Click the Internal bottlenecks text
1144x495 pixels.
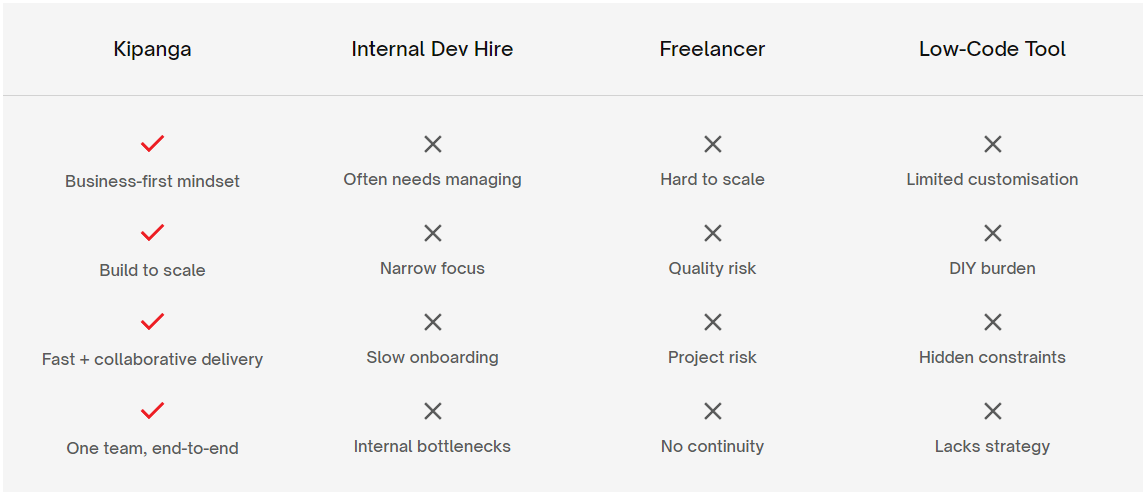(432, 446)
